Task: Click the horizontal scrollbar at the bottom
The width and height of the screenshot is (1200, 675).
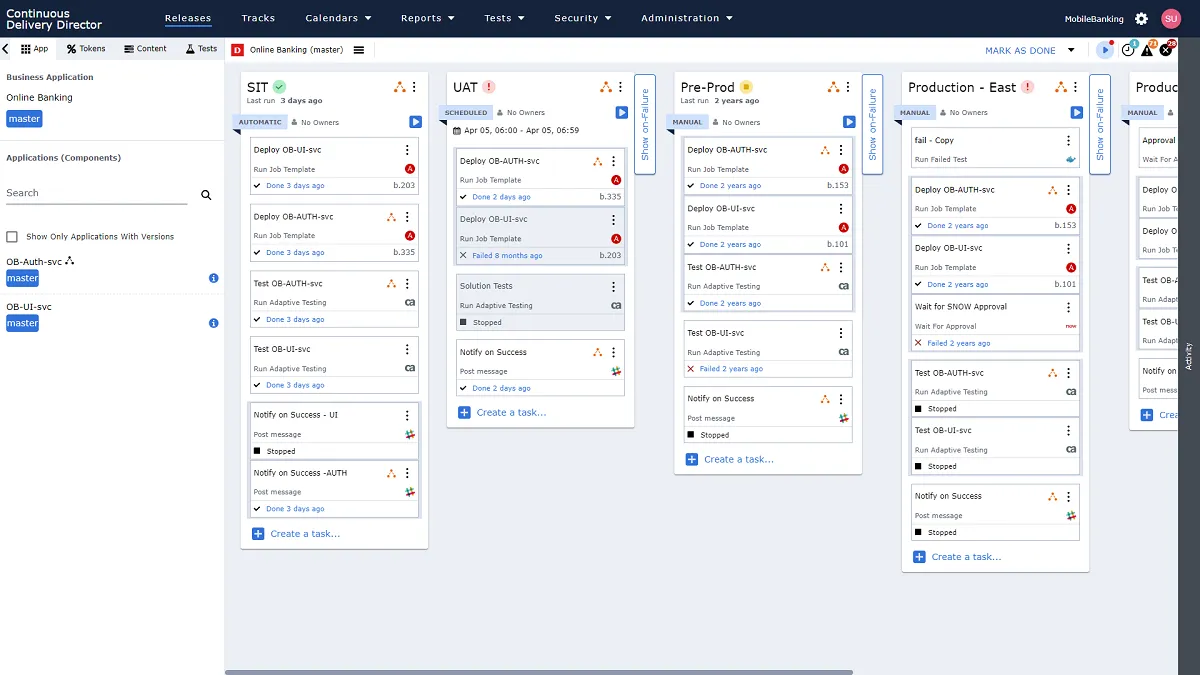Action: point(539,672)
